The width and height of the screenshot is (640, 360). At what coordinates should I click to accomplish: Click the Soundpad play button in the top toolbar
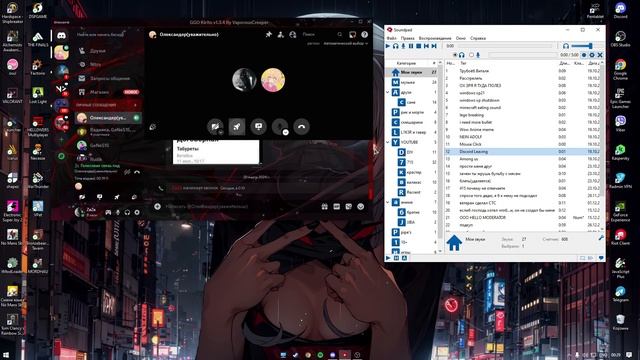coord(388,46)
